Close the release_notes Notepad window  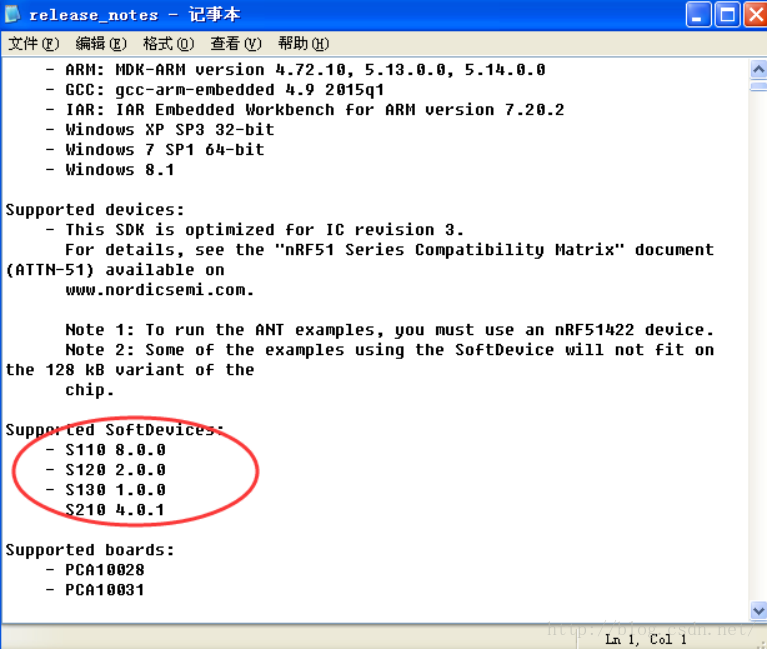coord(756,14)
